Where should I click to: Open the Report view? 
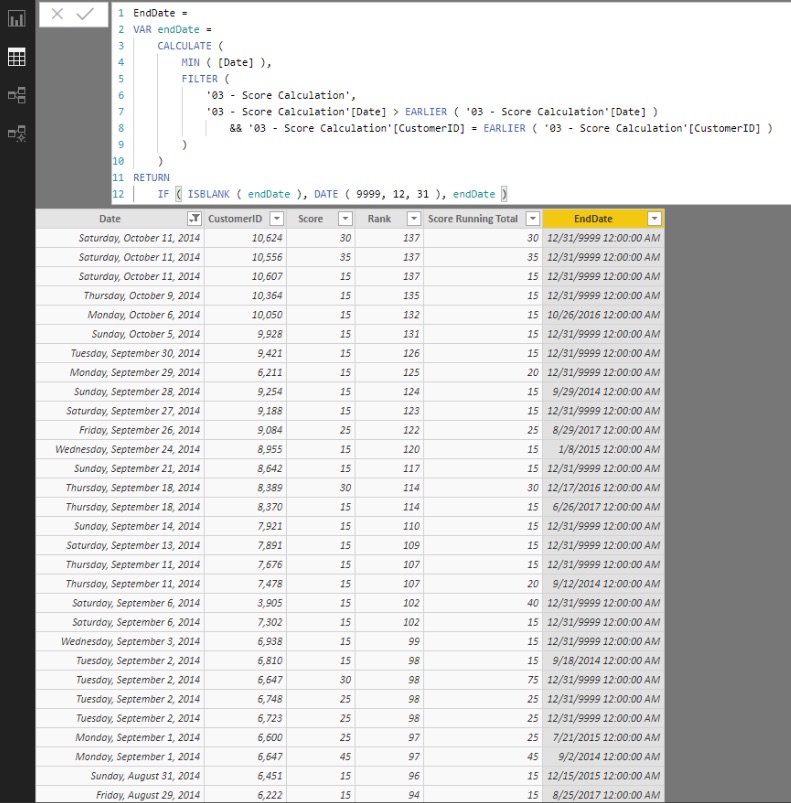[x=16, y=19]
